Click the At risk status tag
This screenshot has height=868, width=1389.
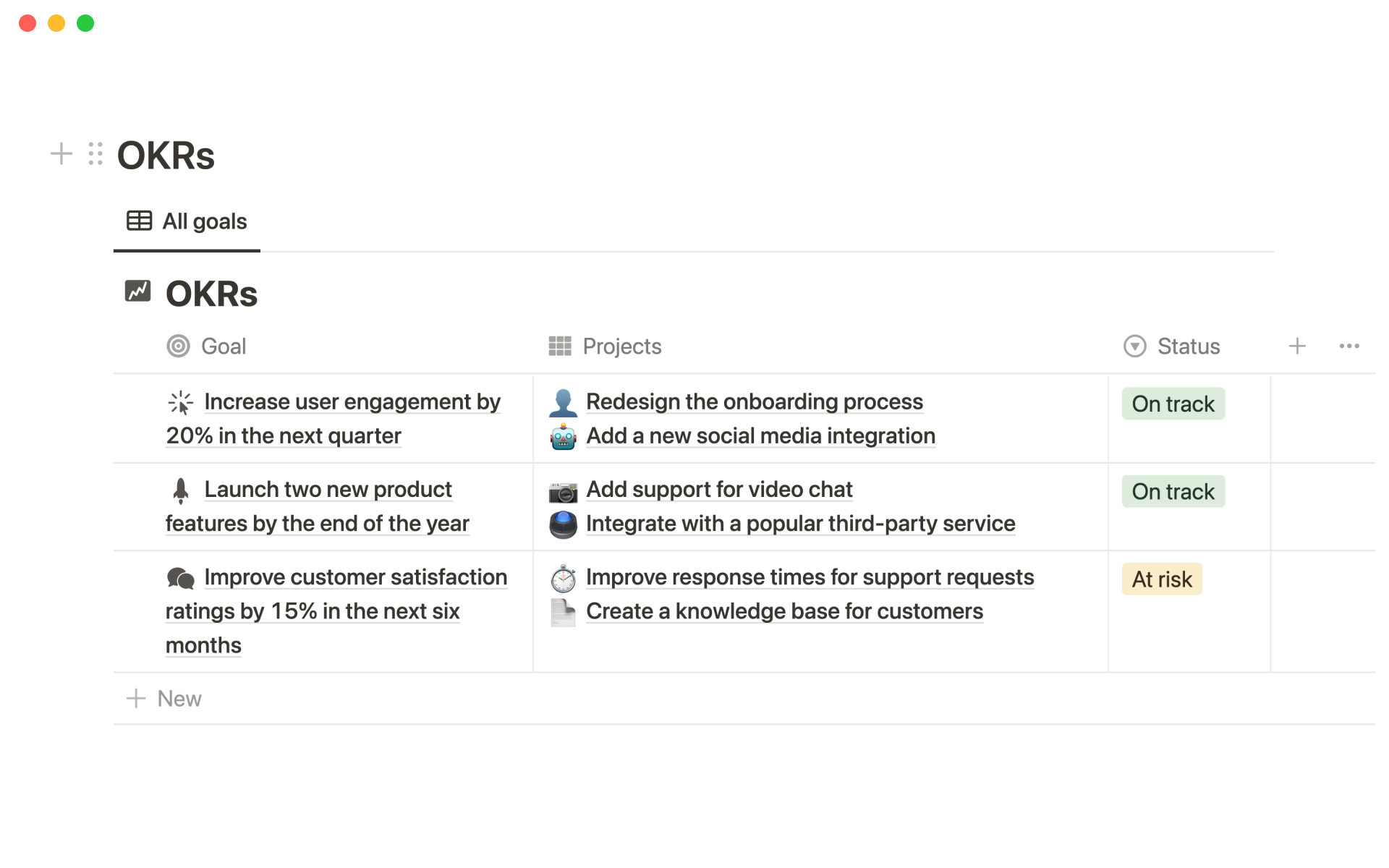click(x=1161, y=579)
